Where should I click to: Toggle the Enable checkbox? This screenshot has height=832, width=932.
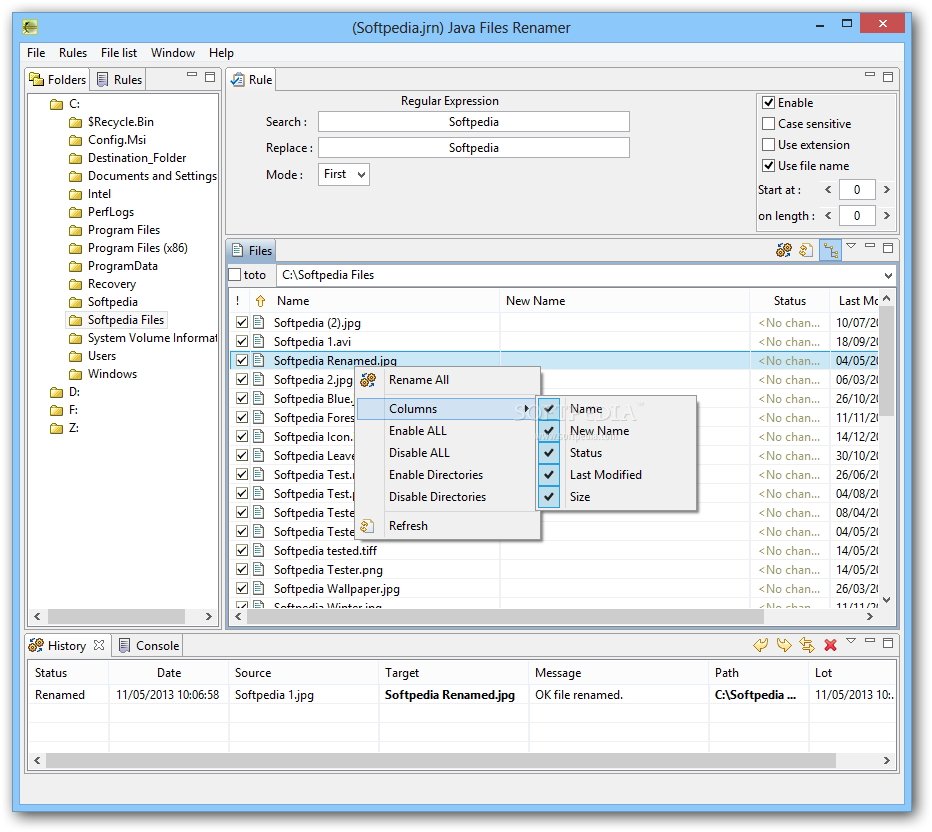pos(769,103)
